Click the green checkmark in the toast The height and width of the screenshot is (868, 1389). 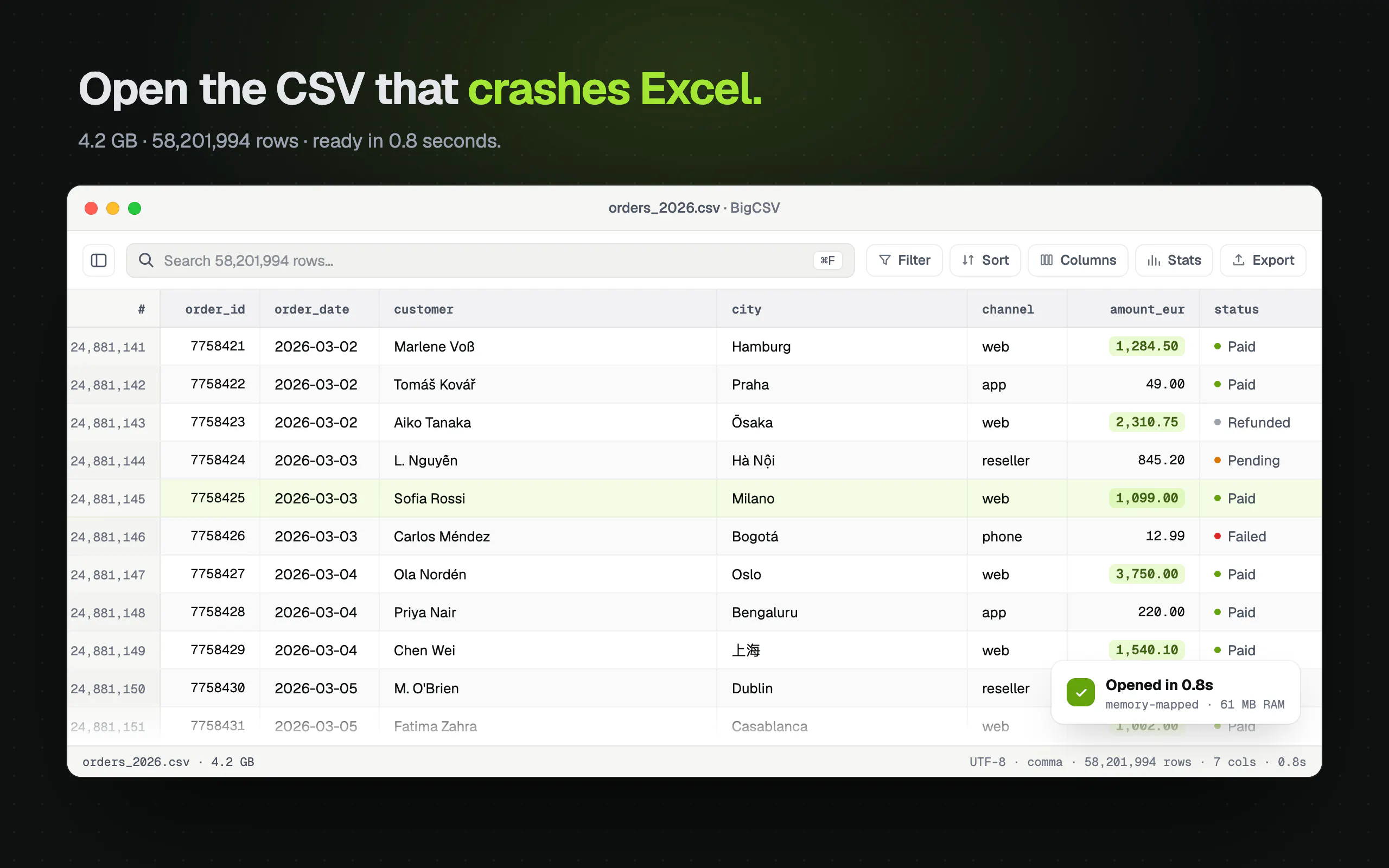click(x=1080, y=692)
